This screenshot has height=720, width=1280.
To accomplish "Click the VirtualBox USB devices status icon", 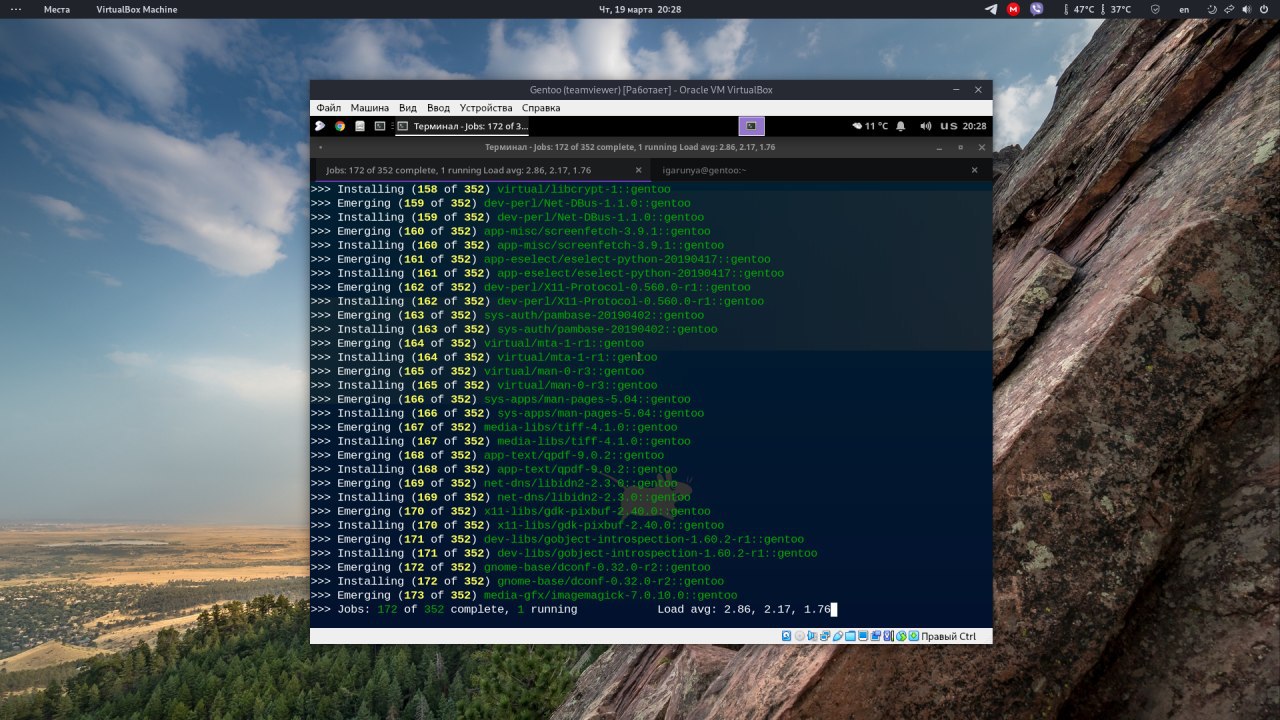I will (x=838, y=636).
